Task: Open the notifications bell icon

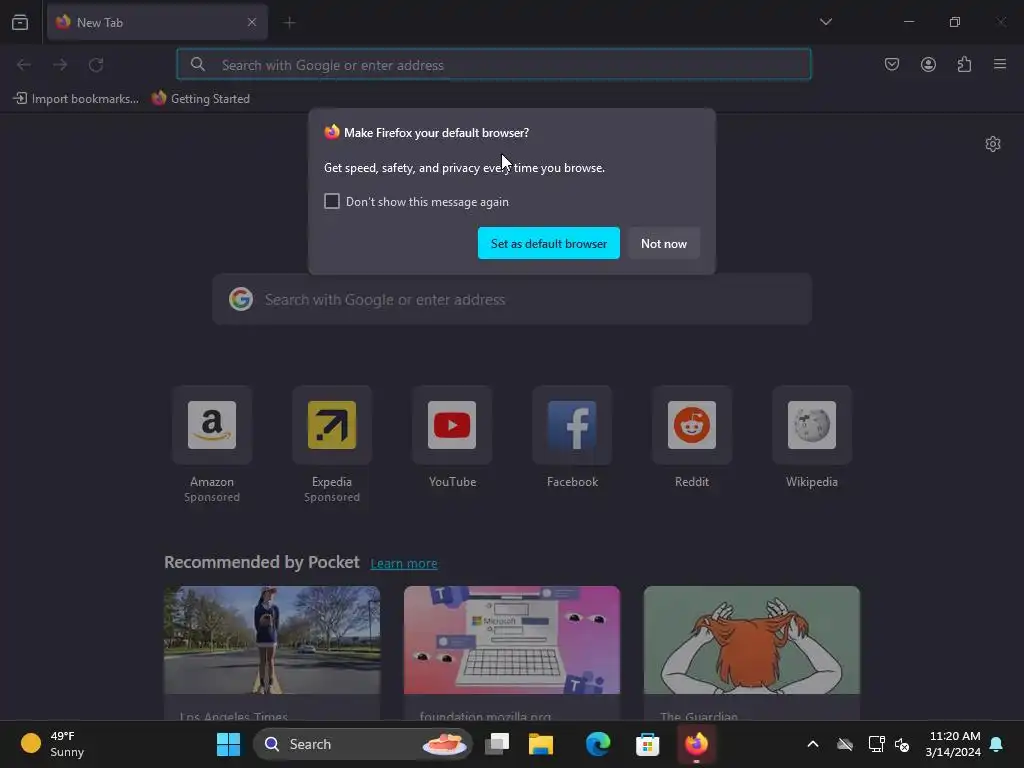Action: pyautogui.click(x=997, y=744)
